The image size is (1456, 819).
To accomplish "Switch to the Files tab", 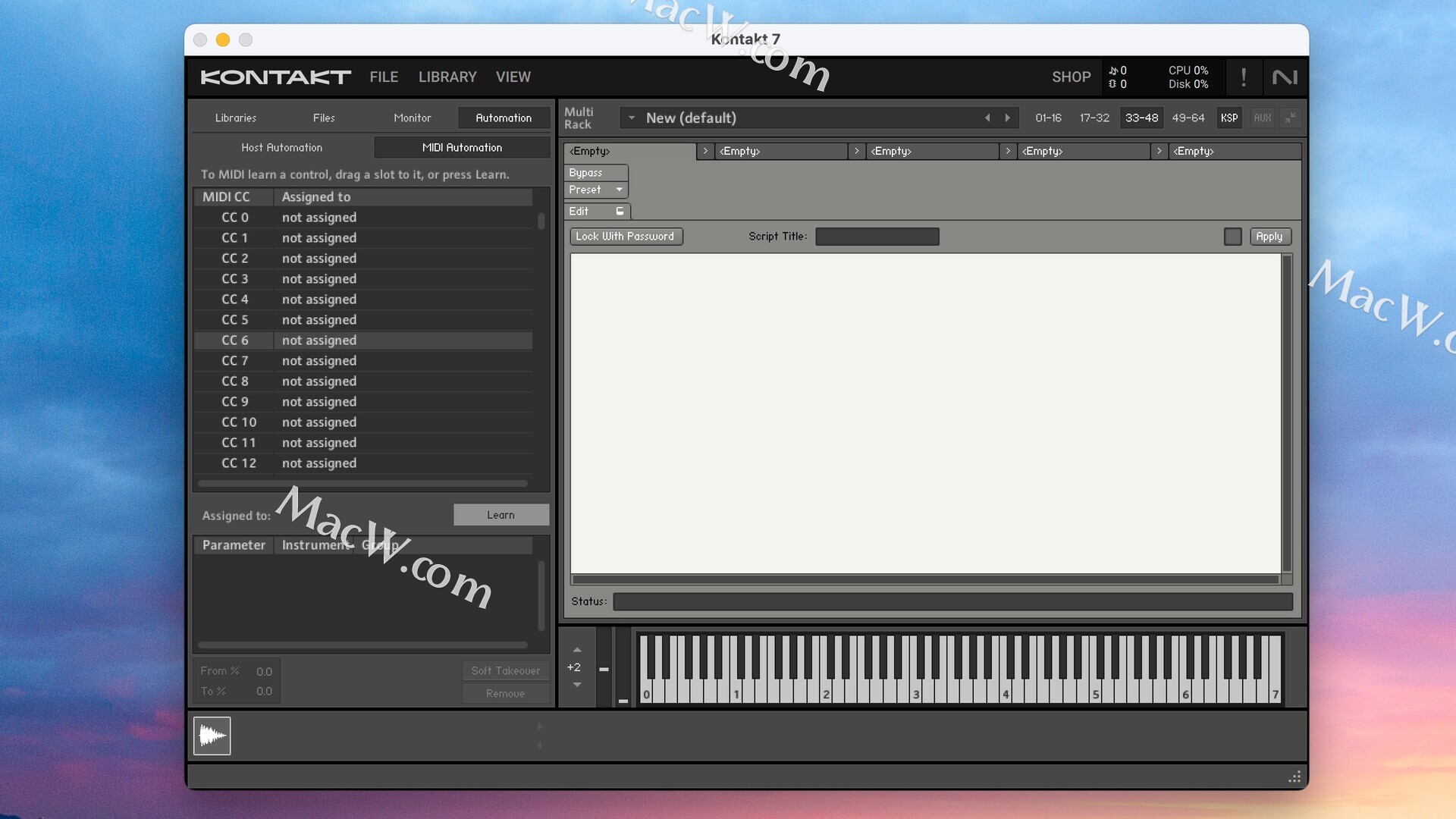I will click(324, 118).
